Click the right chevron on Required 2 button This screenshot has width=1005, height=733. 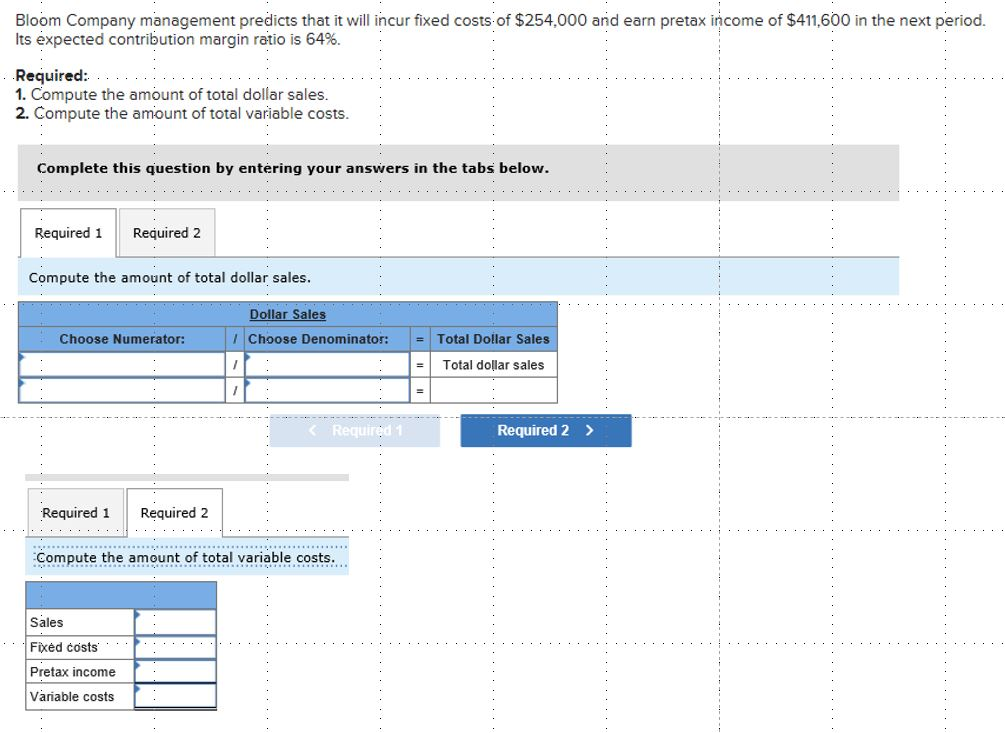coord(590,431)
